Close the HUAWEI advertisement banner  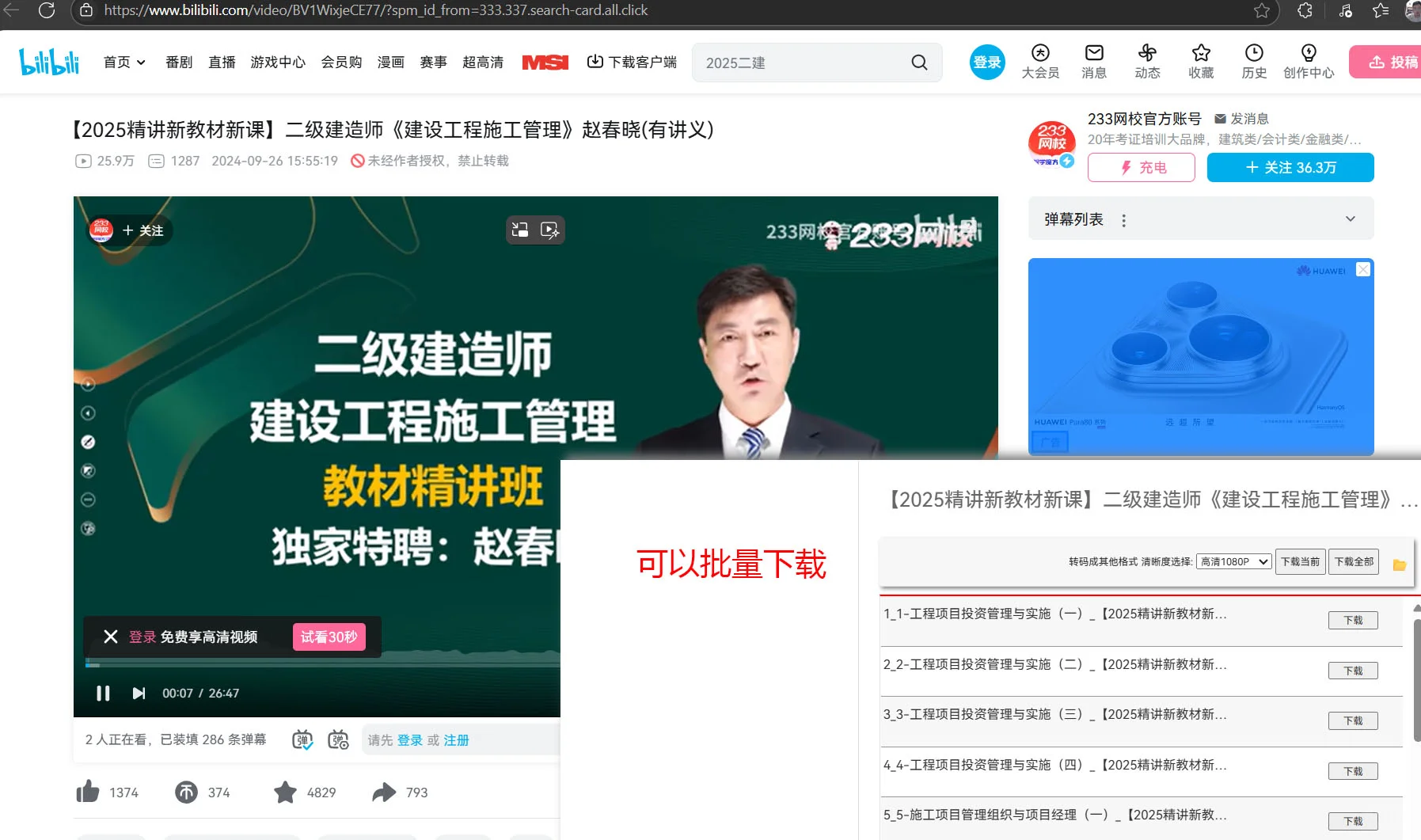[1362, 269]
